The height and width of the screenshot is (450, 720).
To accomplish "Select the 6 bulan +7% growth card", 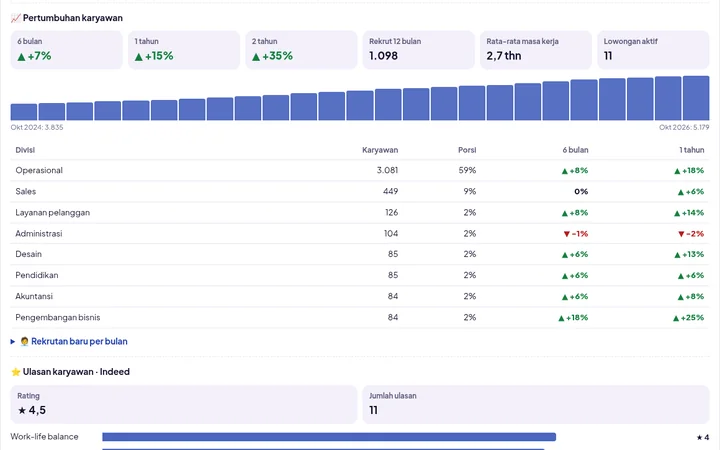I will pos(67,50).
